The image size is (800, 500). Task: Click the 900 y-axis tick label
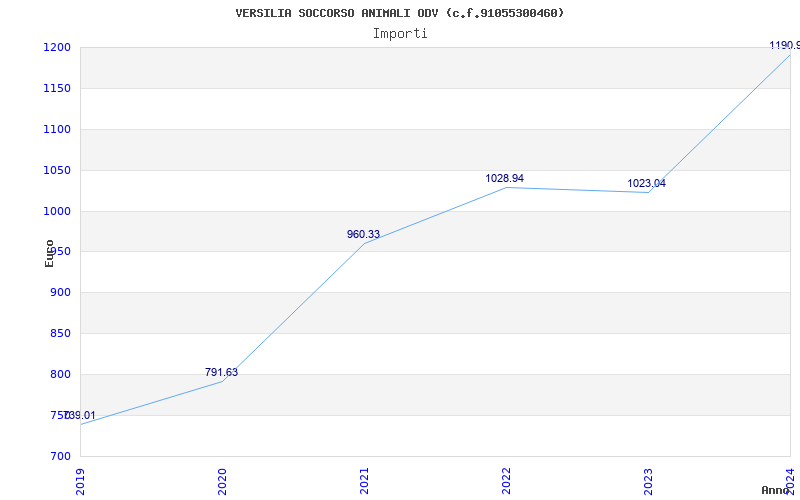tap(60, 293)
